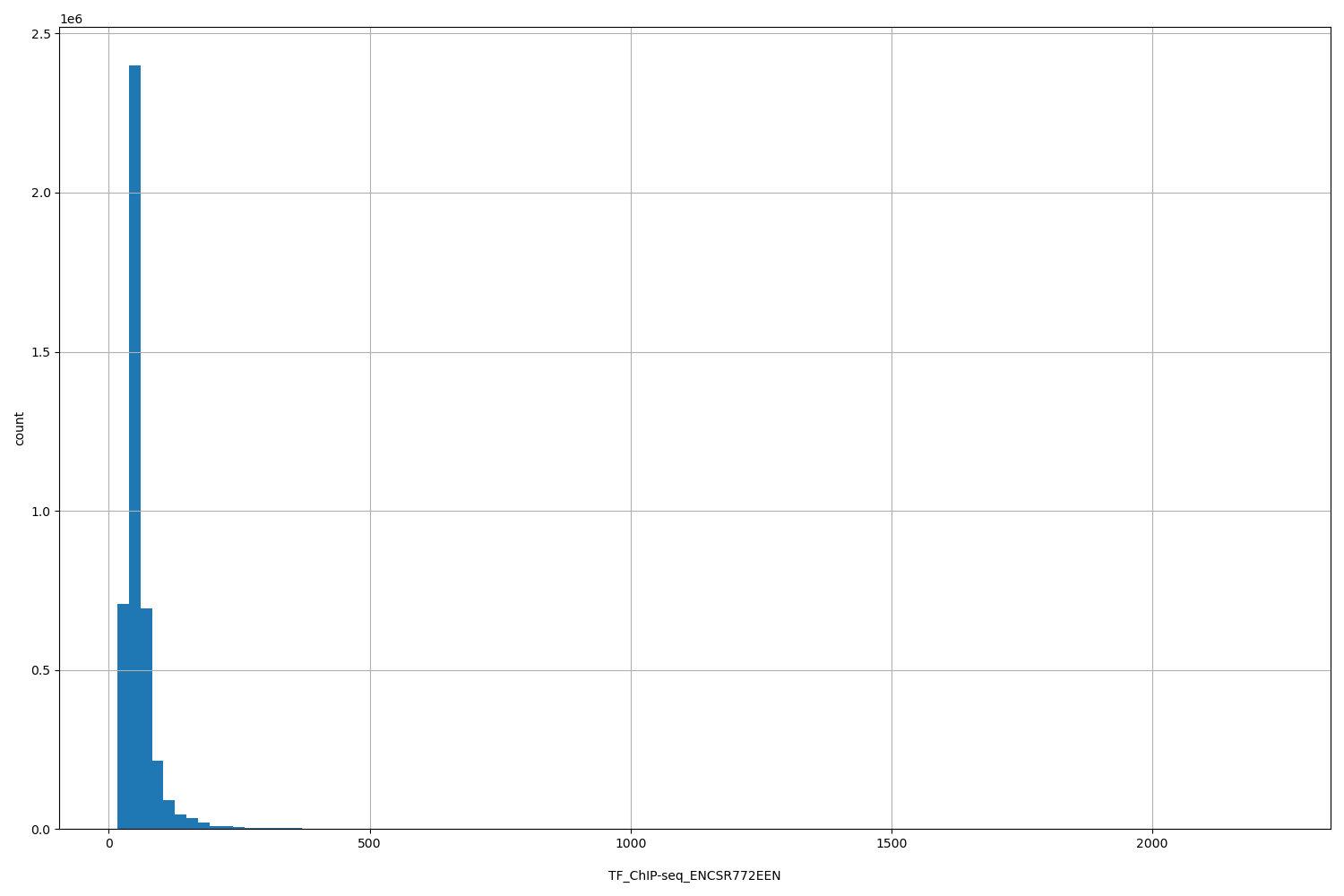Click the 1000 x-axis tick label
The width and height of the screenshot is (1344, 896).
click(632, 842)
